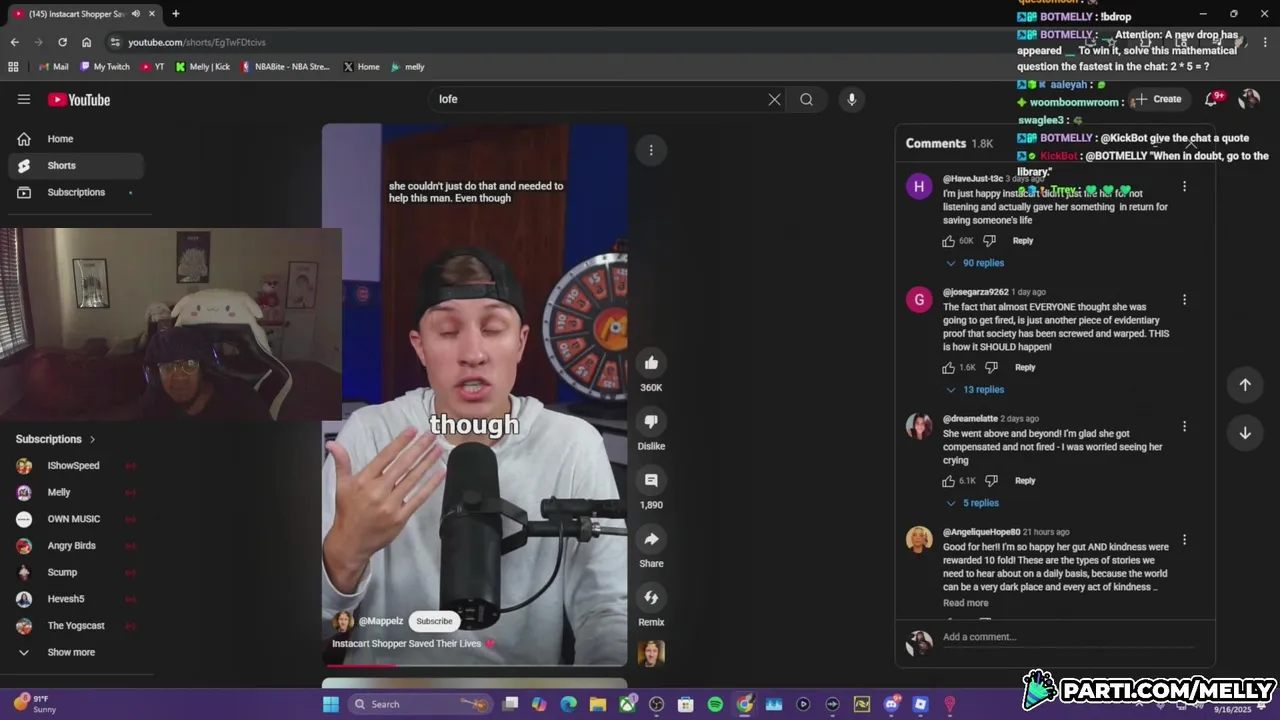Dislike the @HaveJust-t3c comment
This screenshot has width=1280, height=720.
989,241
